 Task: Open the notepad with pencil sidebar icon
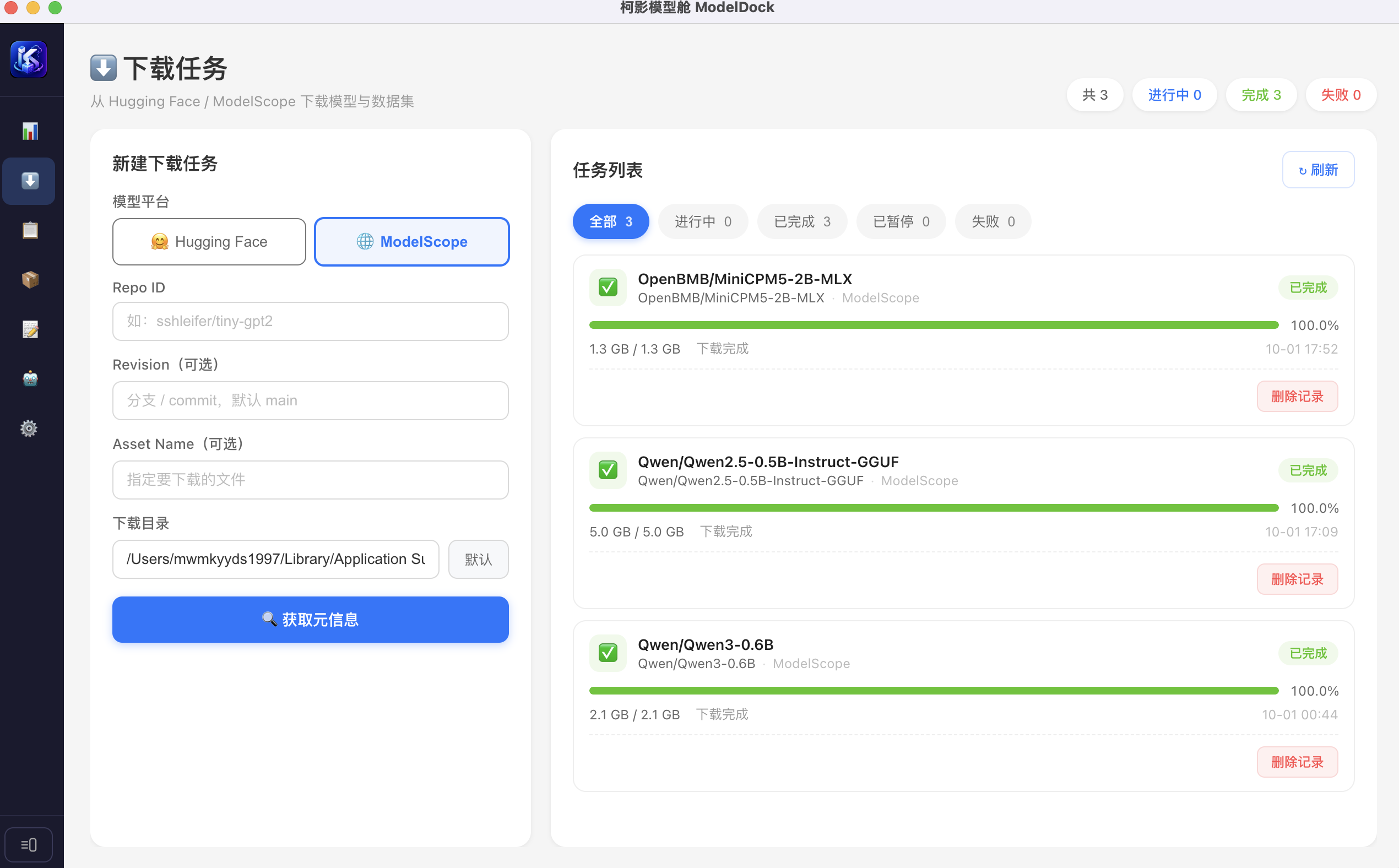pyautogui.click(x=30, y=329)
